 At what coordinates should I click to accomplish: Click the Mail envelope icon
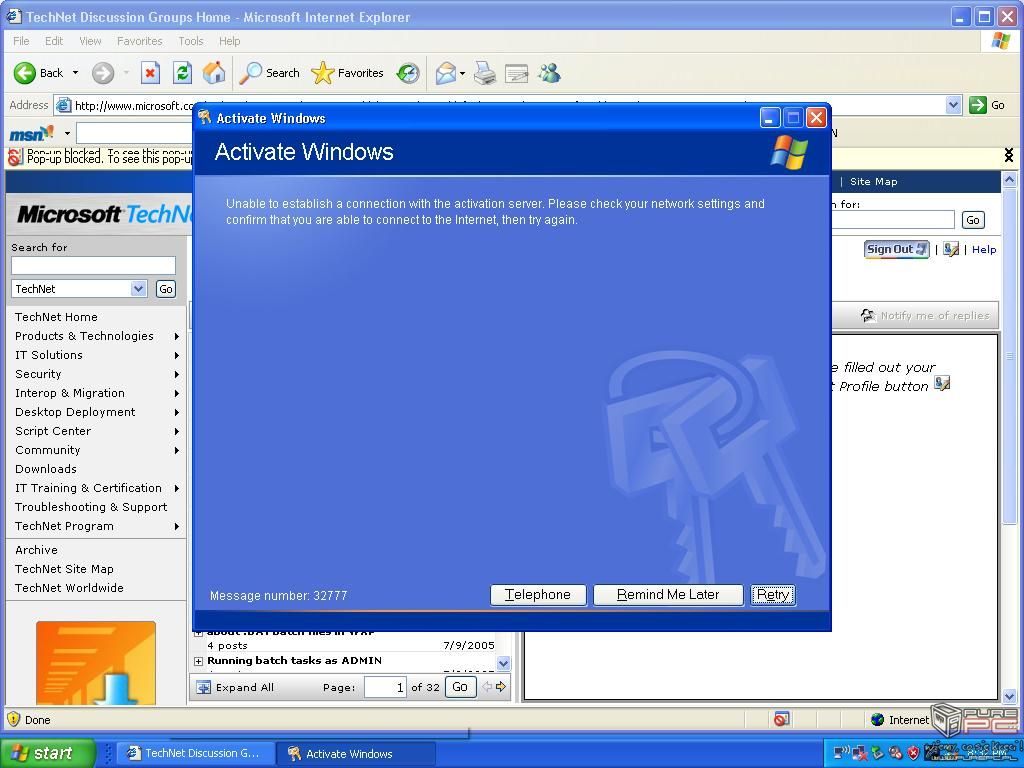point(446,73)
